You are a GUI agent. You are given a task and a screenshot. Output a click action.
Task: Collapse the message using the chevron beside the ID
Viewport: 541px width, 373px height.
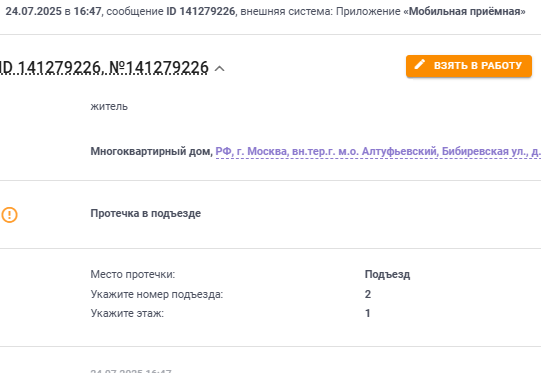(219, 69)
